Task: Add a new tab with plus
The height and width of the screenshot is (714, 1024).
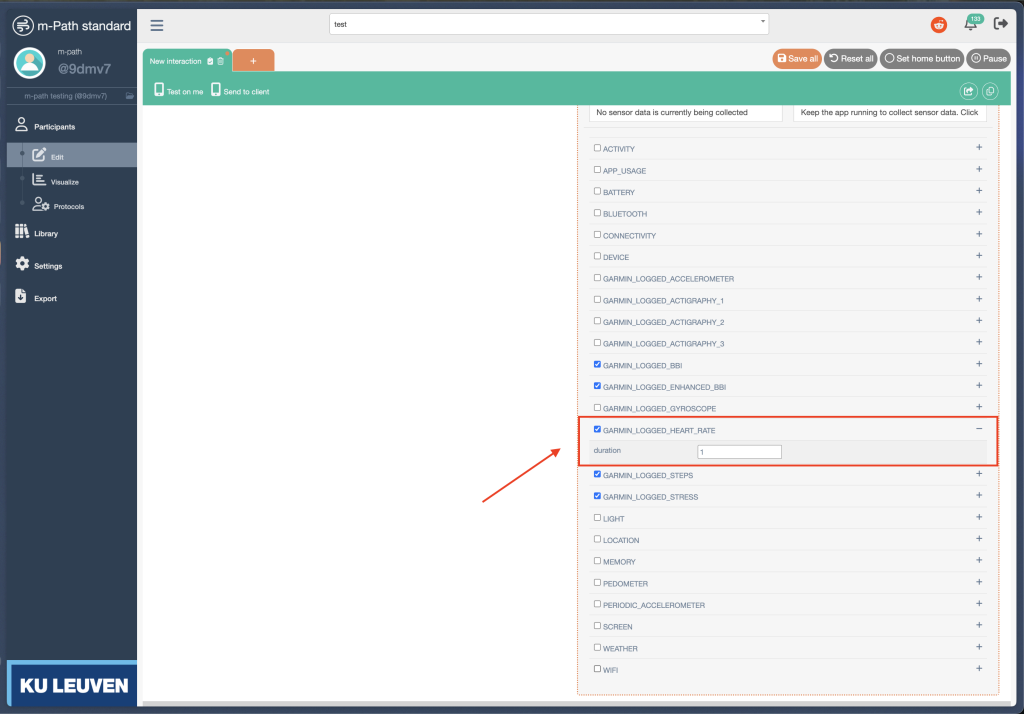Action: [x=253, y=61]
